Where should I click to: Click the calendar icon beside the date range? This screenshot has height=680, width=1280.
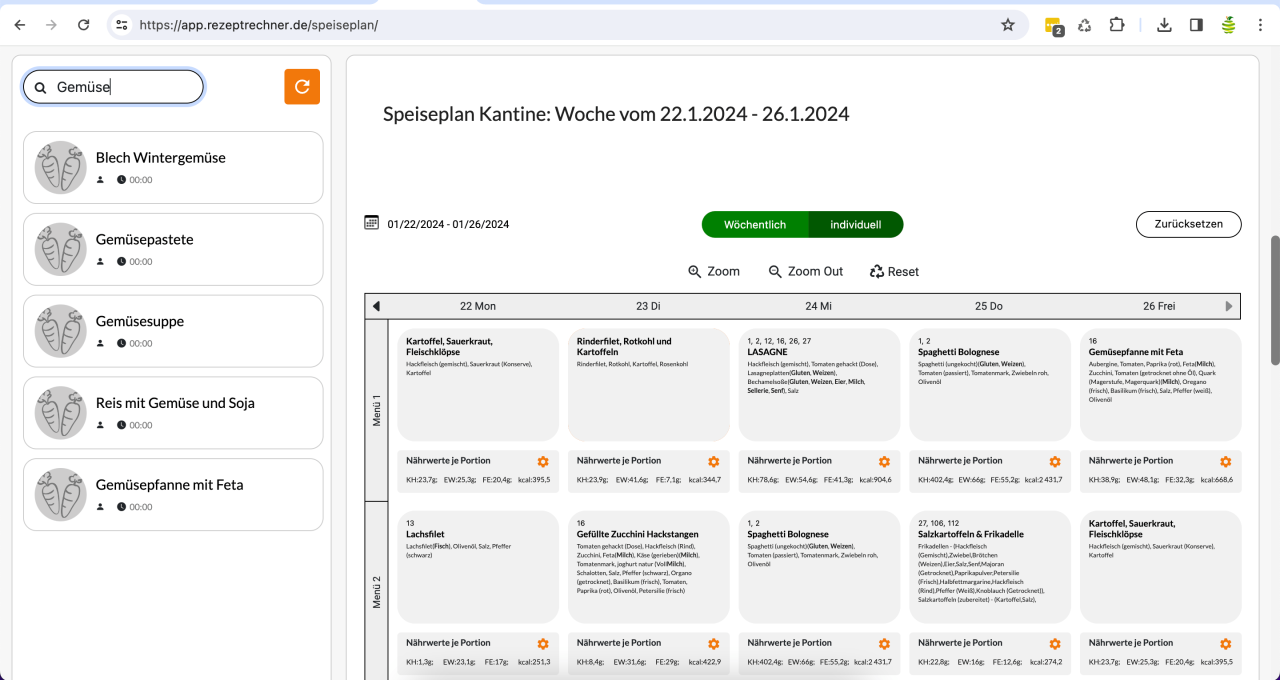pos(370,224)
